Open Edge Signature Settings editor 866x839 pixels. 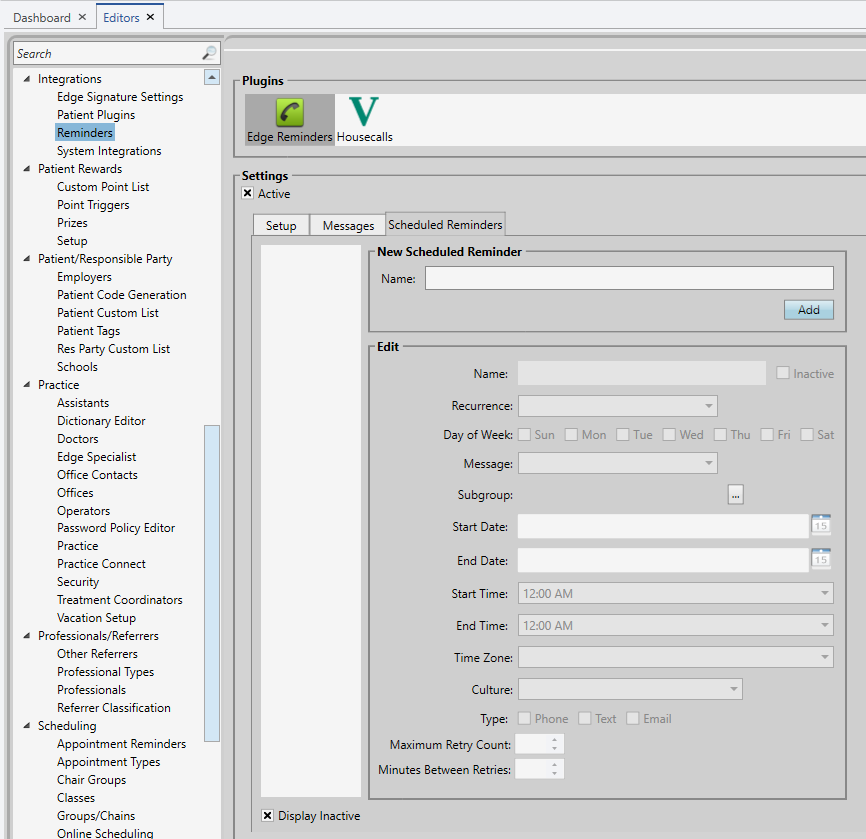pos(120,97)
